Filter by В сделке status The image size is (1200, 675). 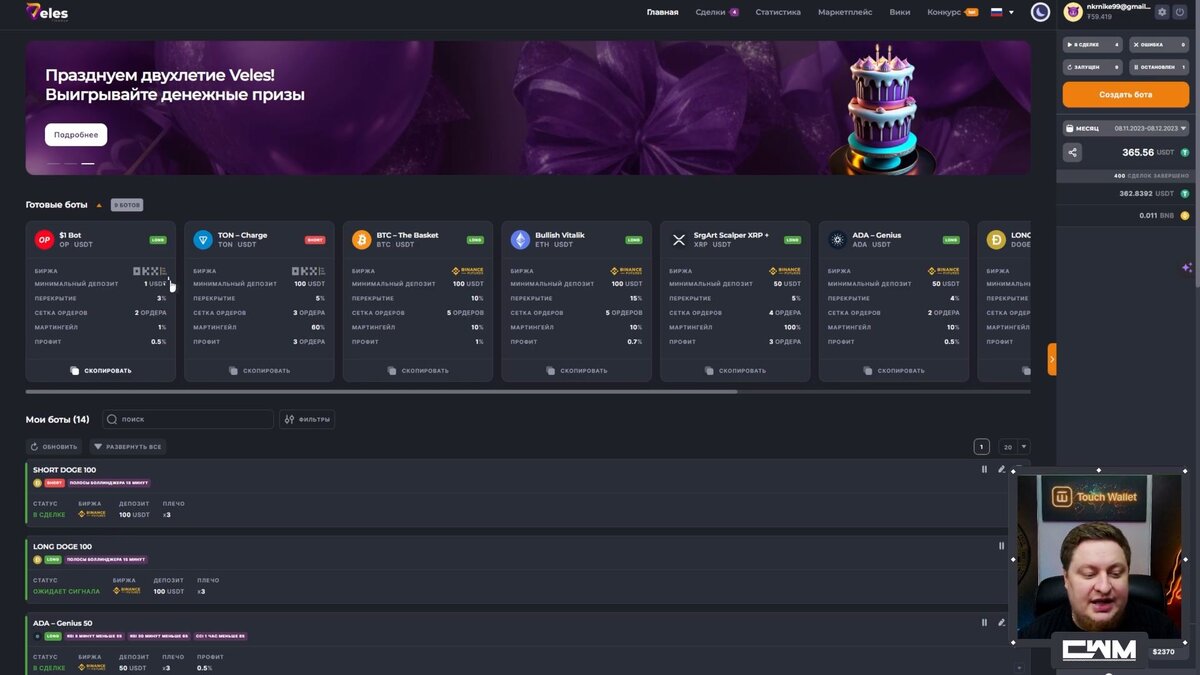click(x=1093, y=44)
